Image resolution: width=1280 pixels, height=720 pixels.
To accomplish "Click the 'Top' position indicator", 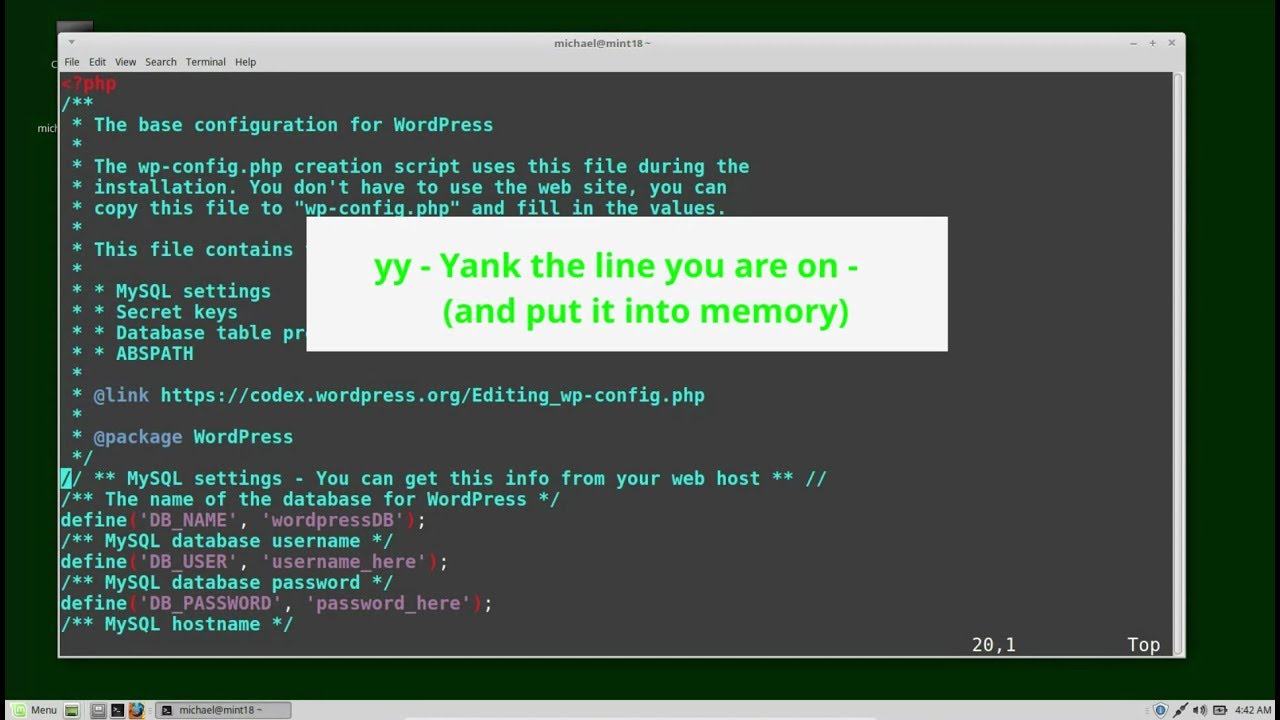I will tap(1143, 645).
